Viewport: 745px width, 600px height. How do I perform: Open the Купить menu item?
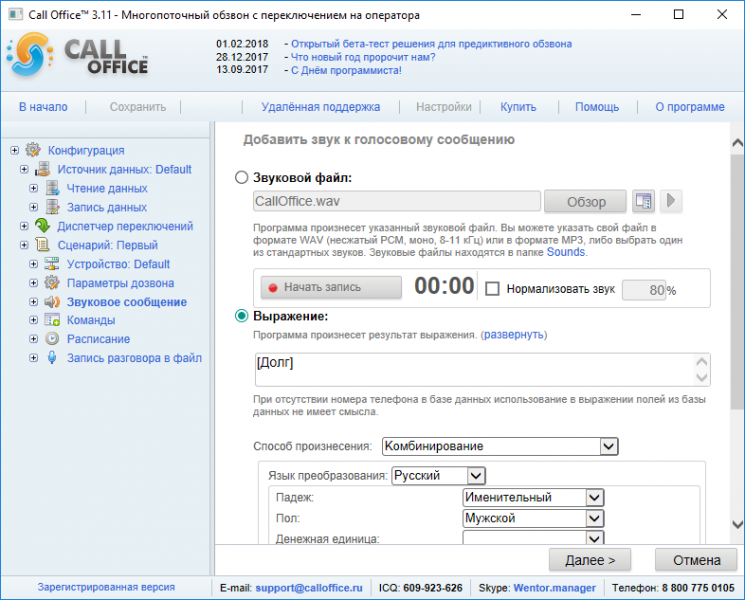pyautogui.click(x=518, y=107)
